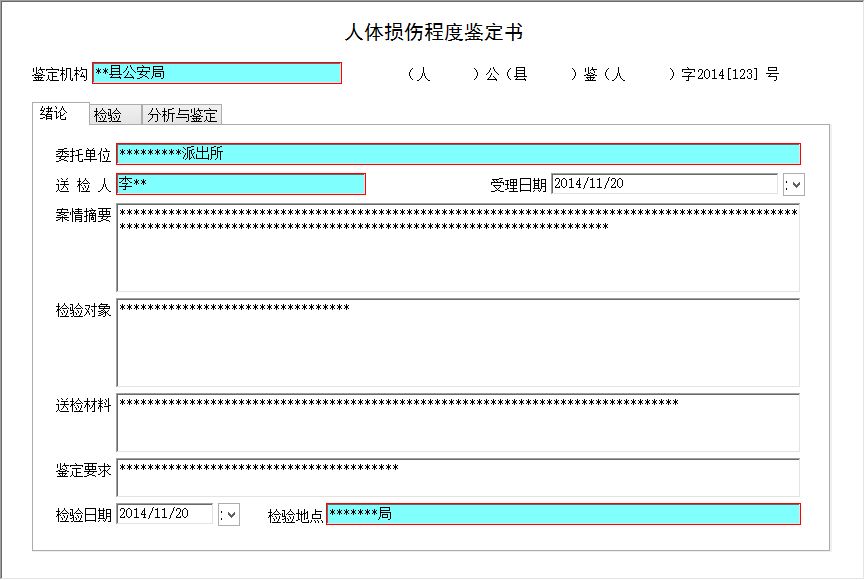865x580 pixels.
Task: Click the 检验对象 label
Action: pyautogui.click(x=83, y=310)
